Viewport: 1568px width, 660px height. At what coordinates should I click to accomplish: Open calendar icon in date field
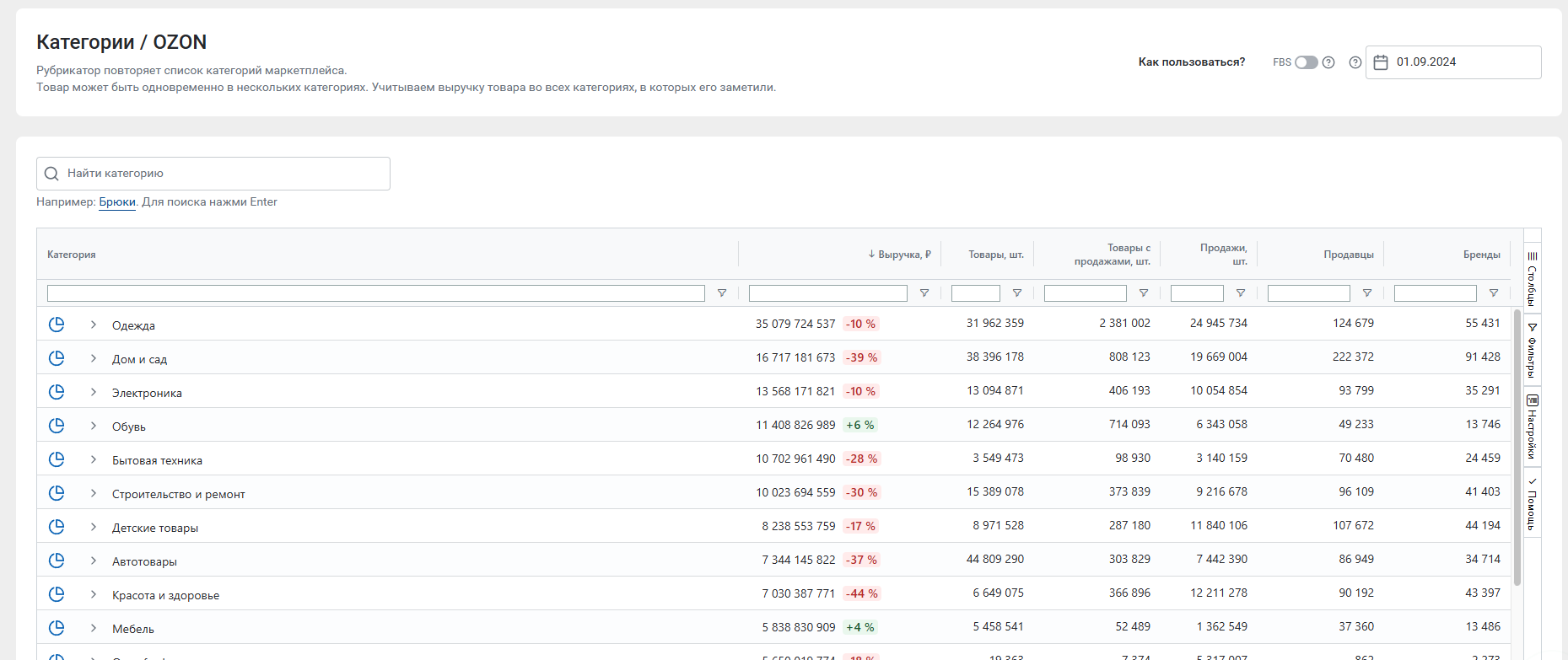[1381, 62]
